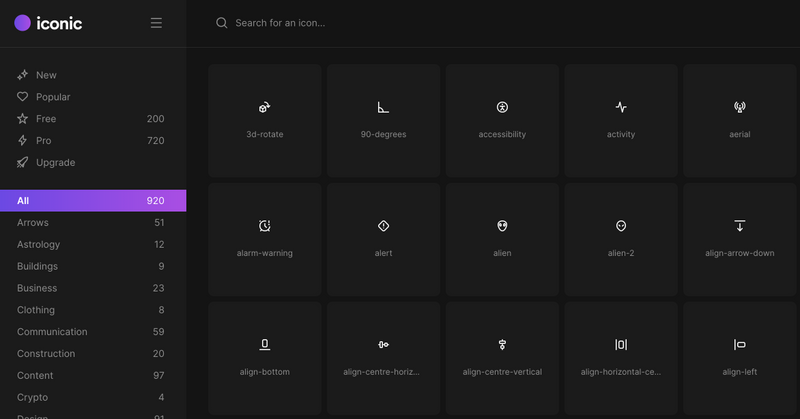
Task: Browse the Astrology category
Action: coord(93,244)
